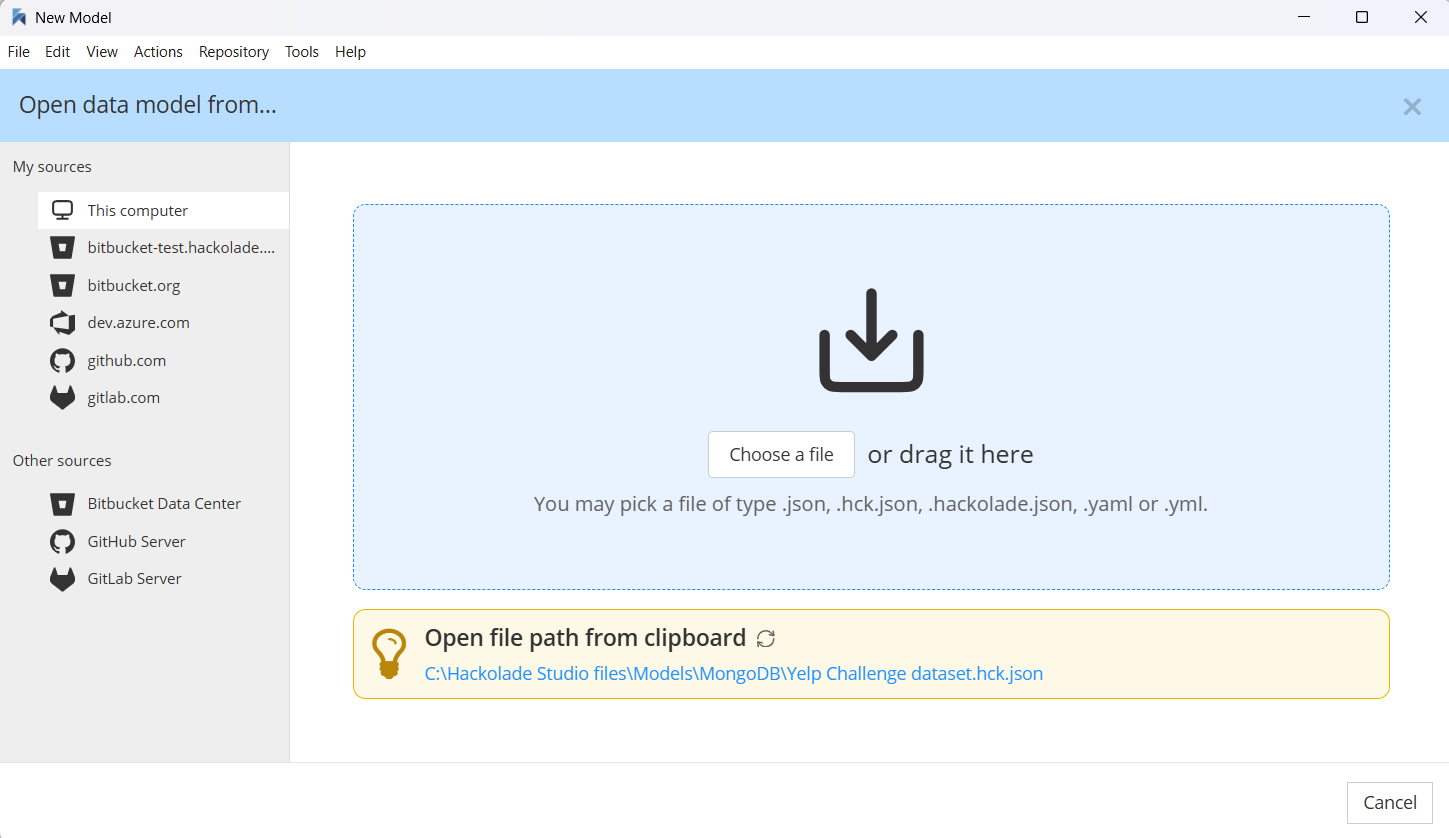Click the Azure DevOps icon for dev.azure.com
Viewport: 1449px width, 838px height.
click(62, 323)
